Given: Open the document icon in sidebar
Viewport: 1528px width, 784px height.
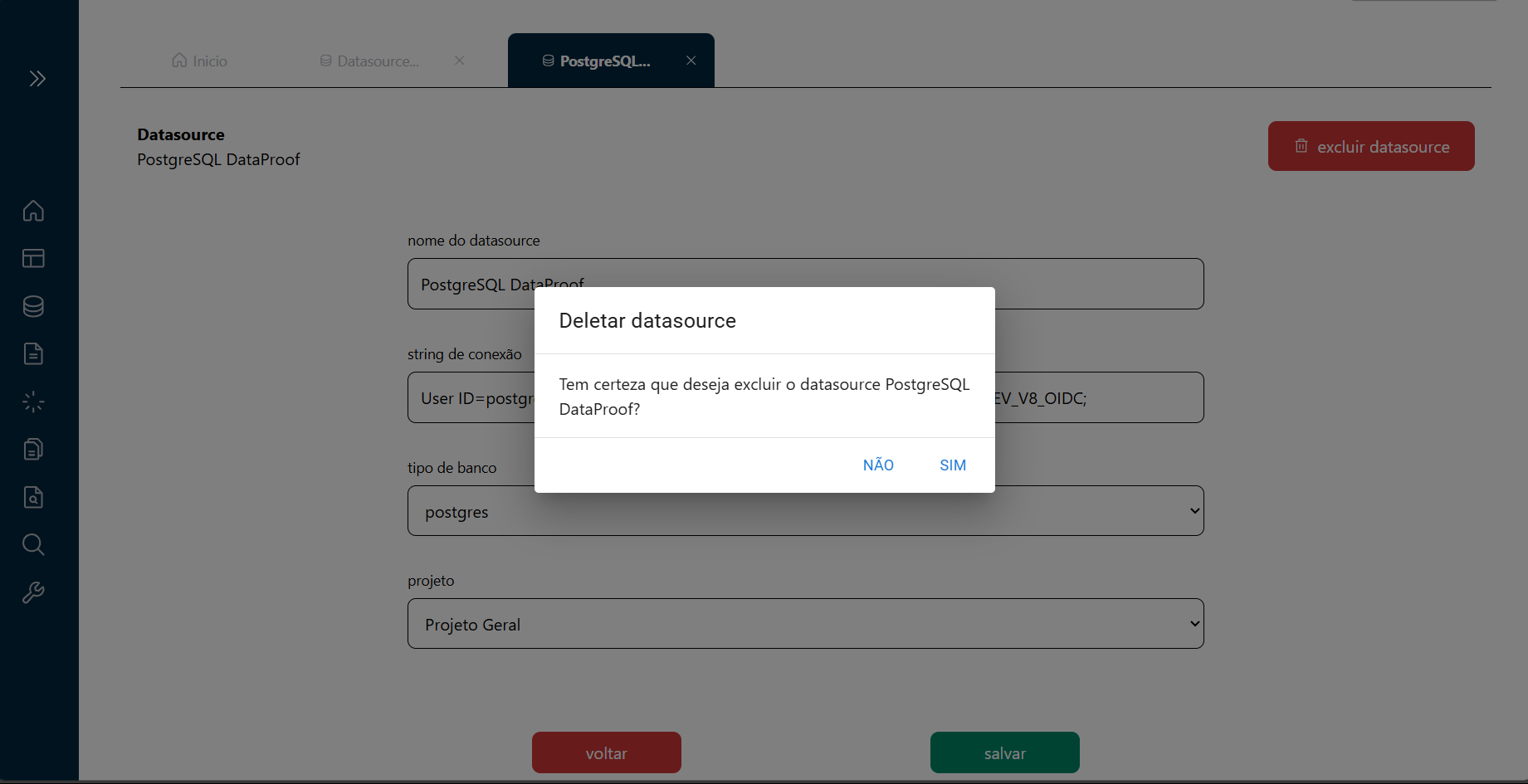Looking at the screenshot, I should (x=33, y=354).
